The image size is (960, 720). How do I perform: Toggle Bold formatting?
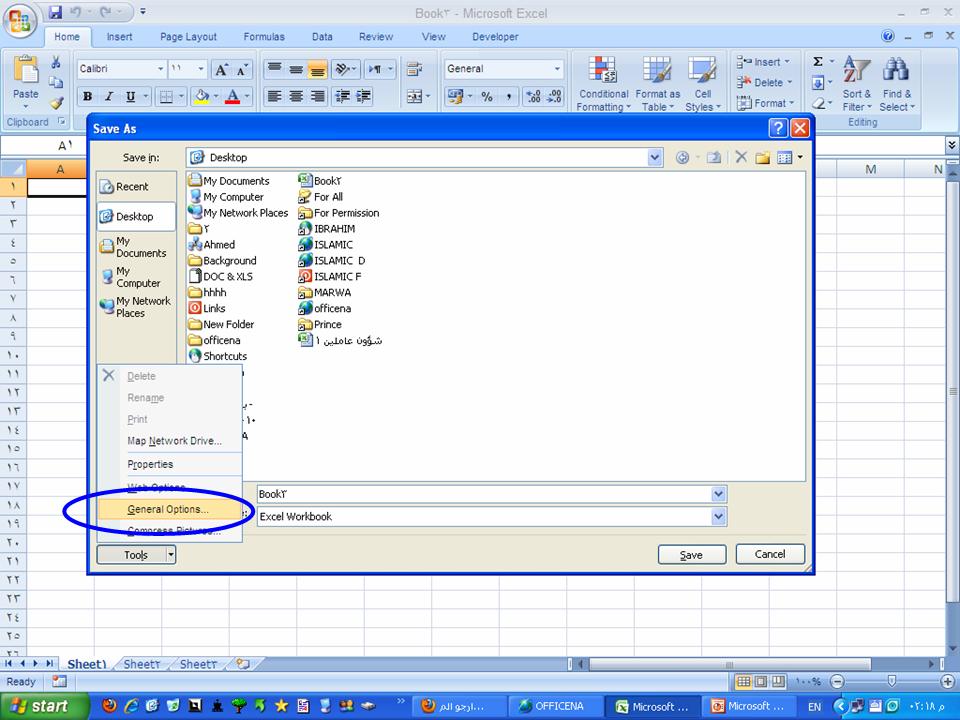click(x=88, y=96)
